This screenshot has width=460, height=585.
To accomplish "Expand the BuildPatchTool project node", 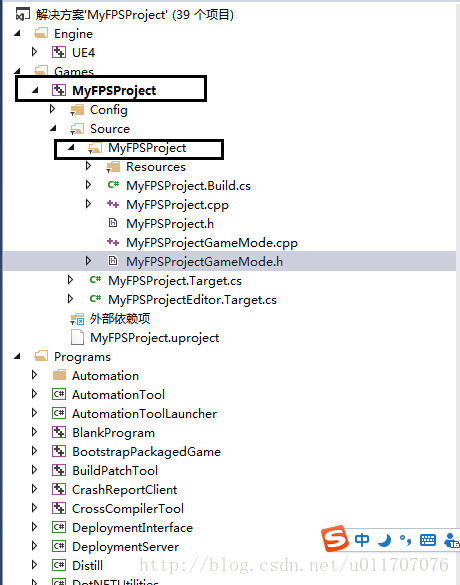I will click(x=35, y=470).
